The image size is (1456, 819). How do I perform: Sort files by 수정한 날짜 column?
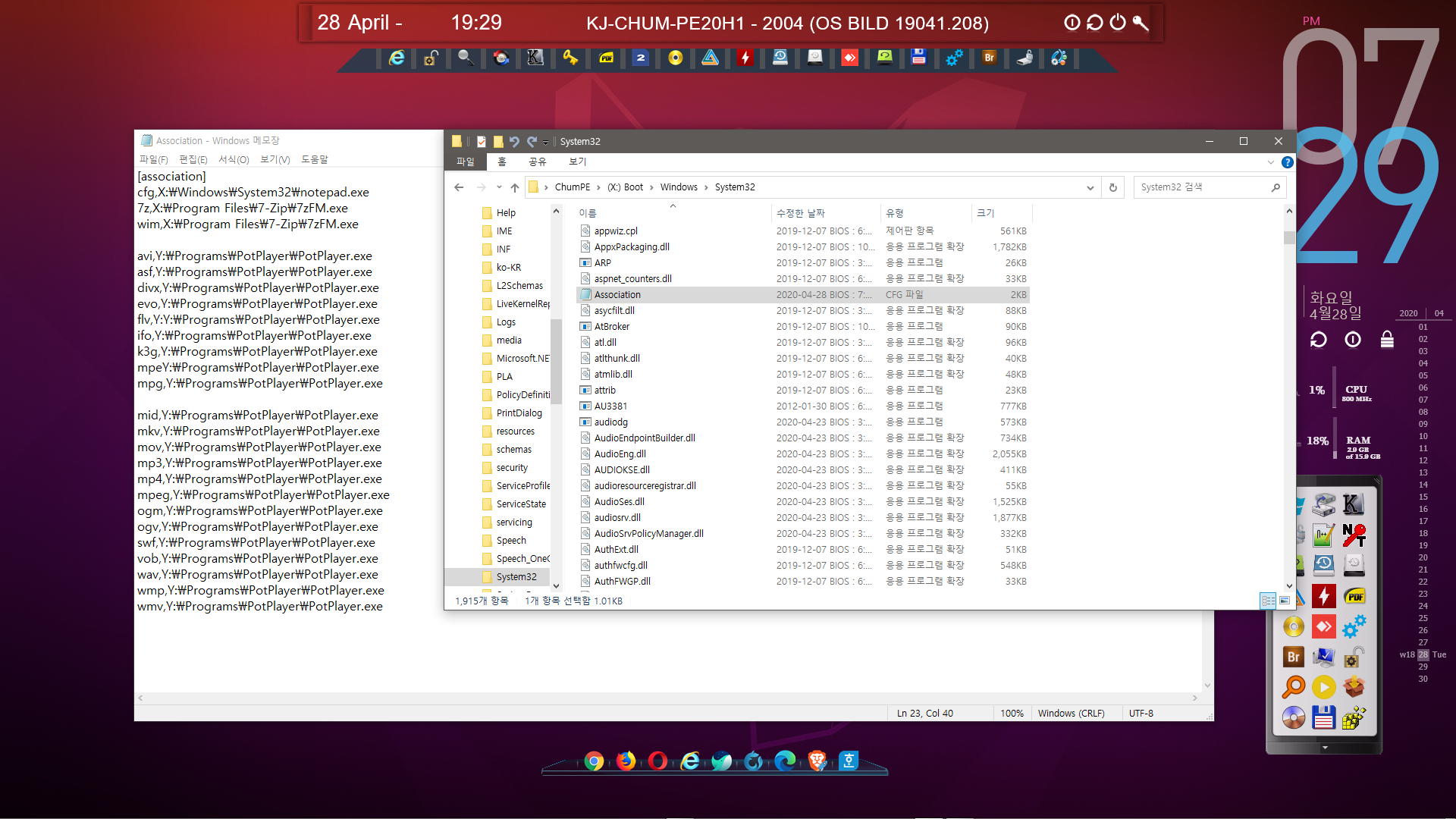825,213
